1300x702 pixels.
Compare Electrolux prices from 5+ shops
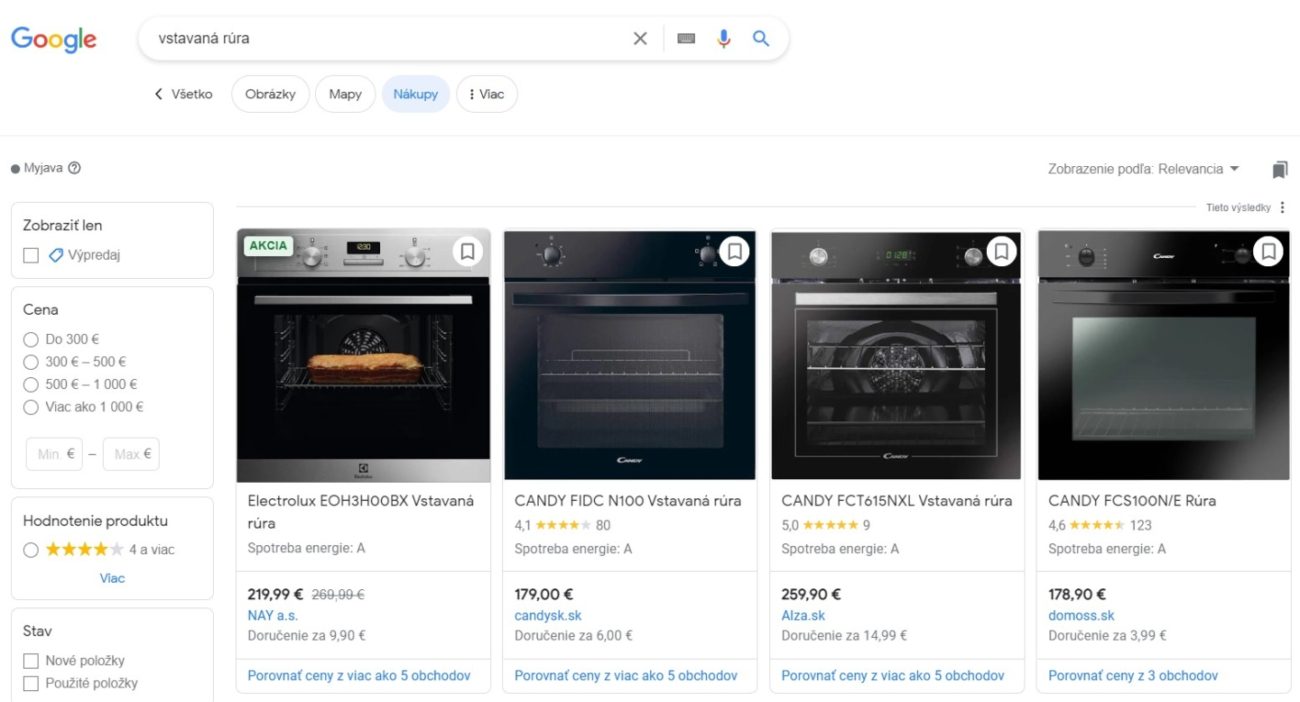coord(359,675)
